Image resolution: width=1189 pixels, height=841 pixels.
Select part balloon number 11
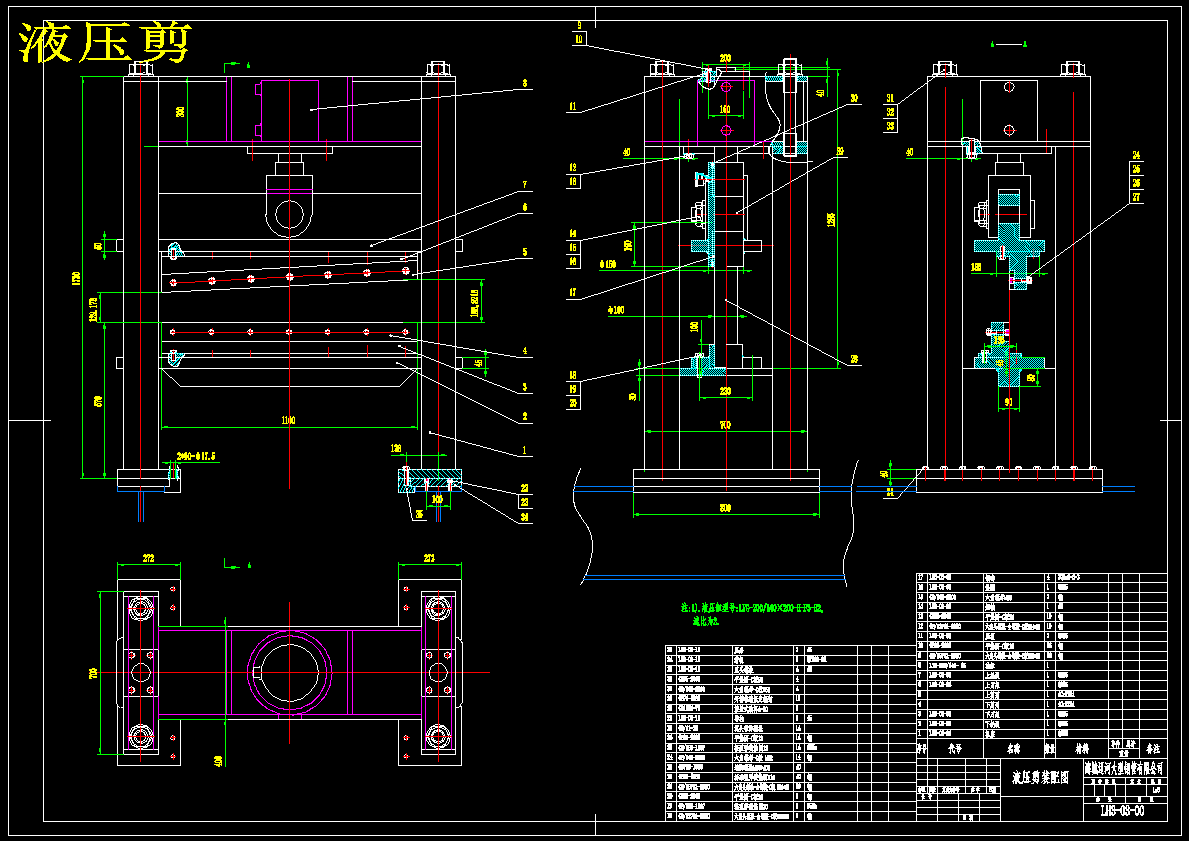coord(573,107)
